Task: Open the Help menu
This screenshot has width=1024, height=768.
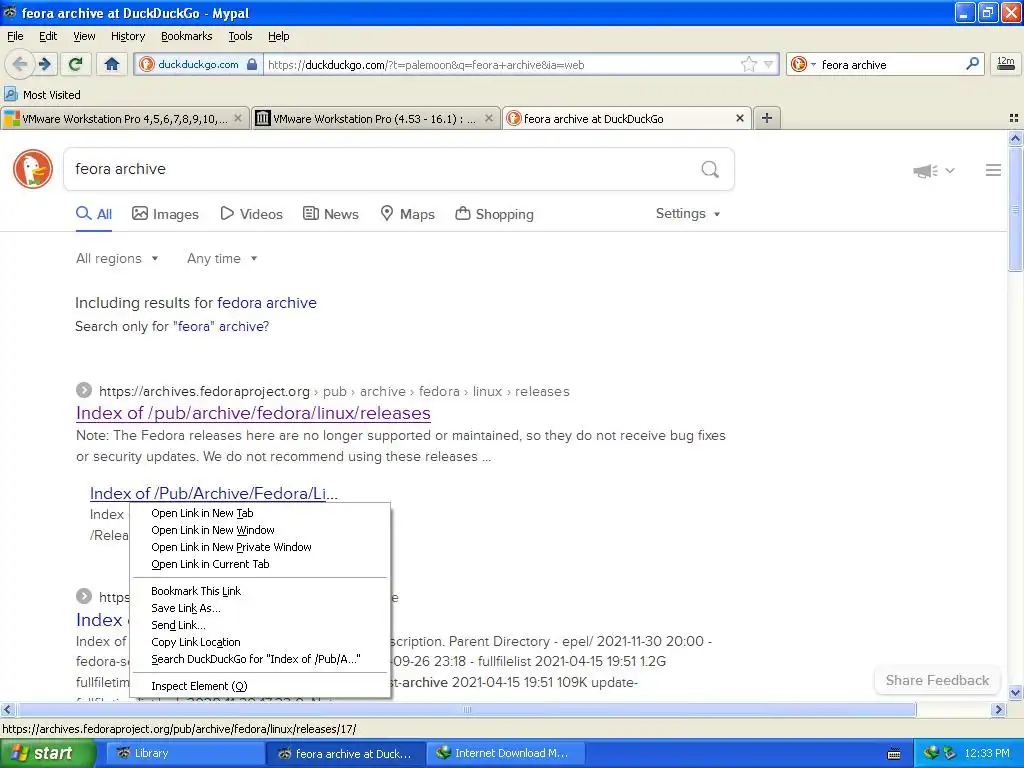Action: click(278, 37)
